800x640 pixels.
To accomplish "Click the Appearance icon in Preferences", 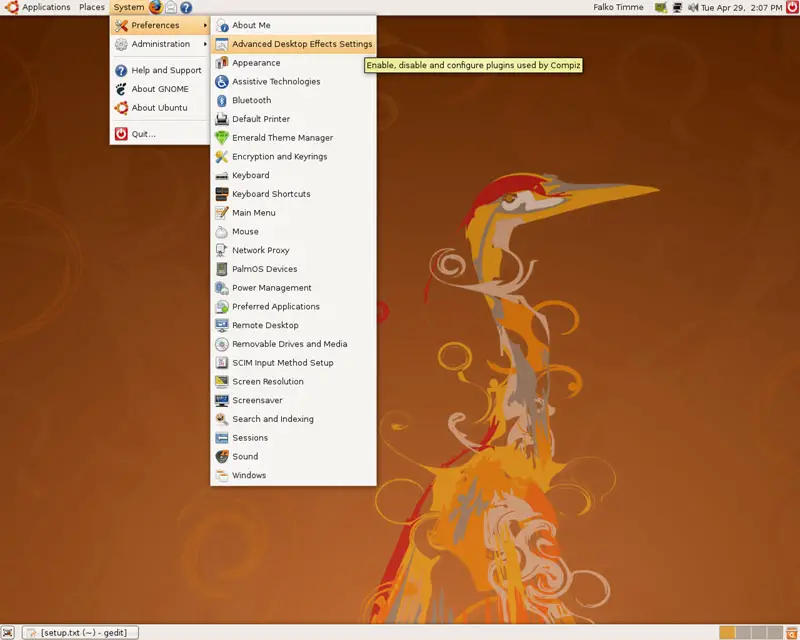I will pos(222,63).
